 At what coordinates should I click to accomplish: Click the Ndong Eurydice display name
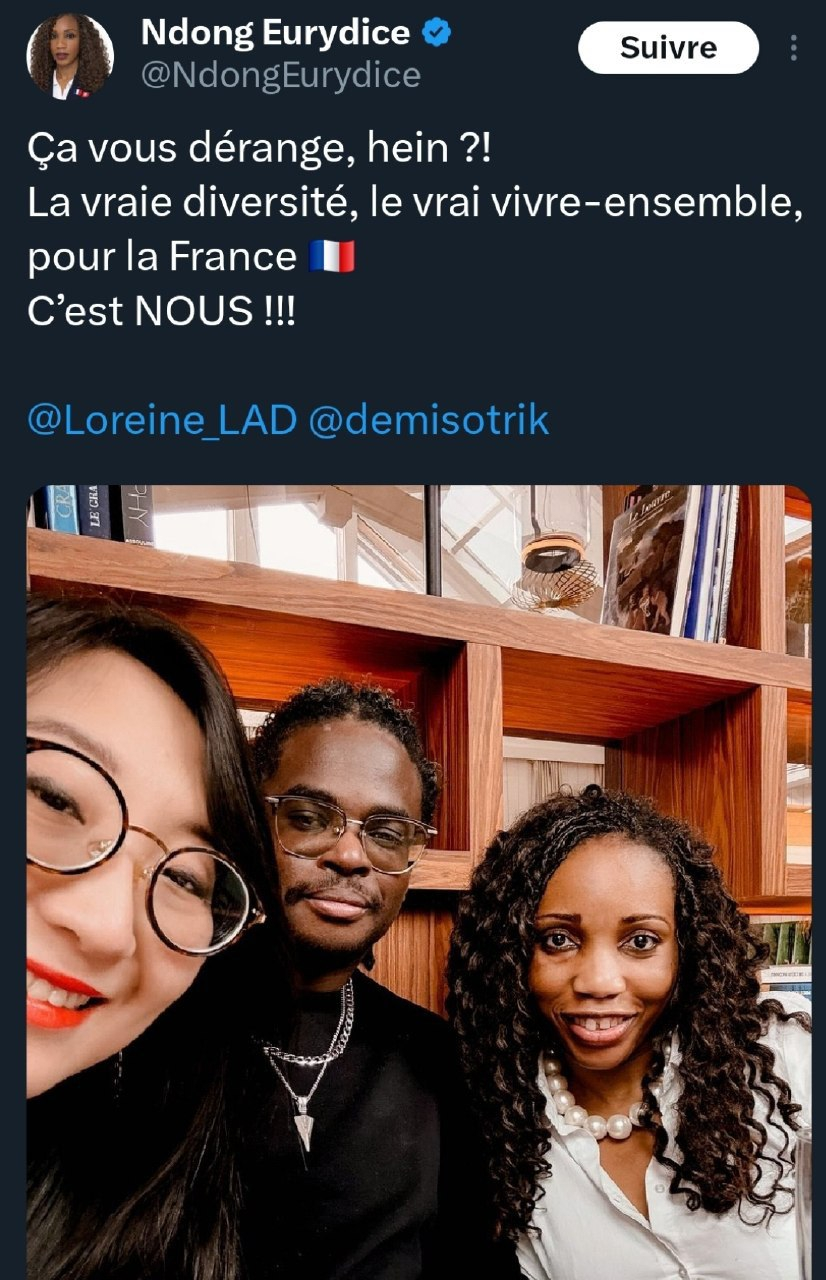[276, 34]
